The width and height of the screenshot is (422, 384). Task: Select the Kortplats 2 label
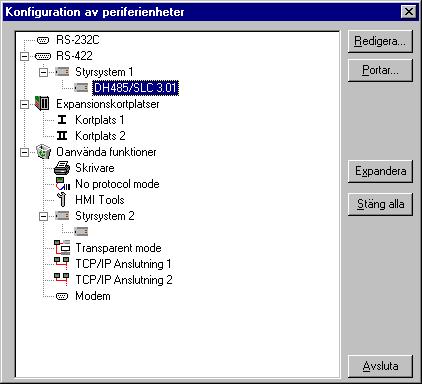point(100,136)
